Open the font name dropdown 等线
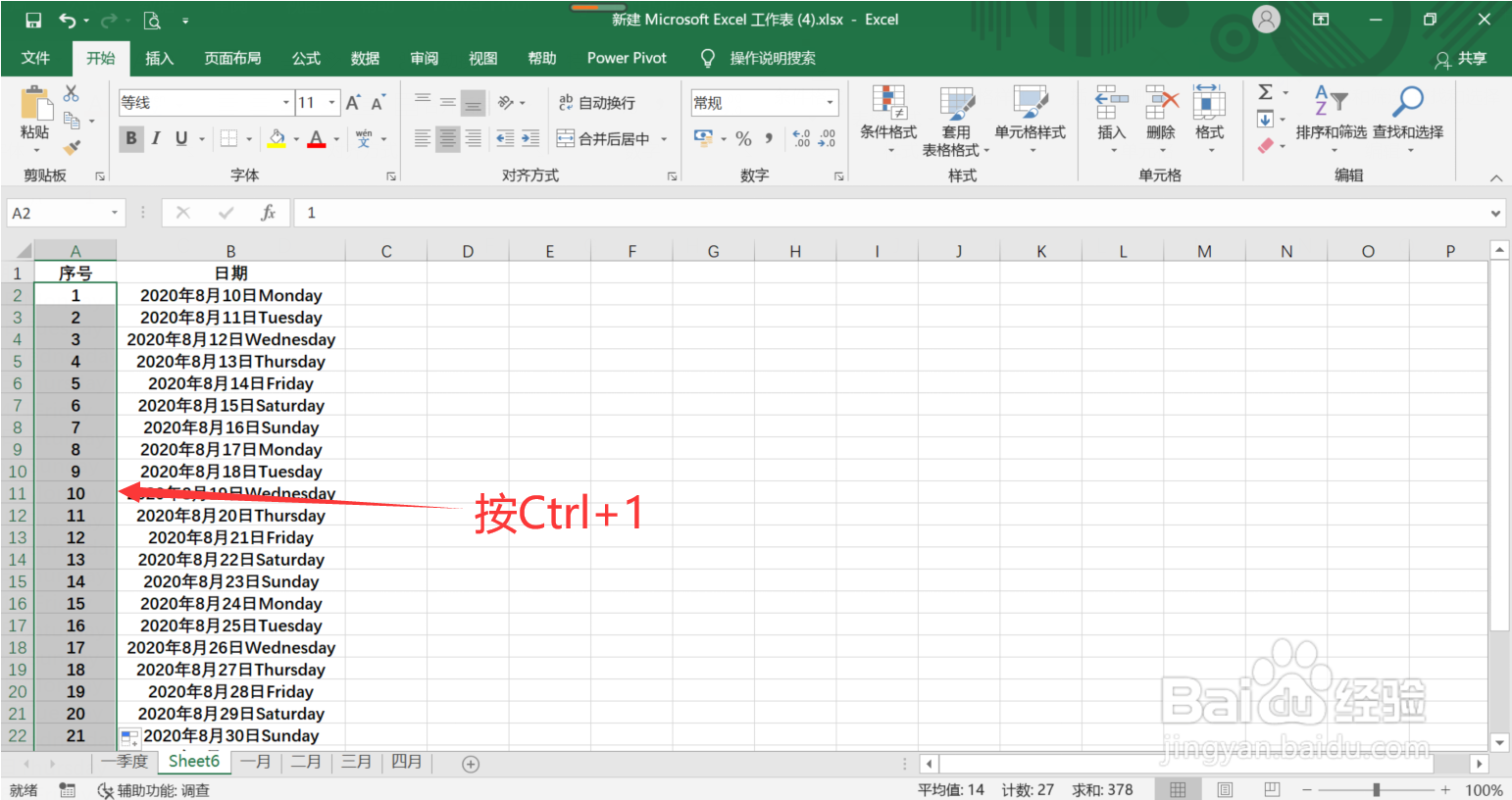Image resolution: width=1512 pixels, height=800 pixels. [x=286, y=103]
